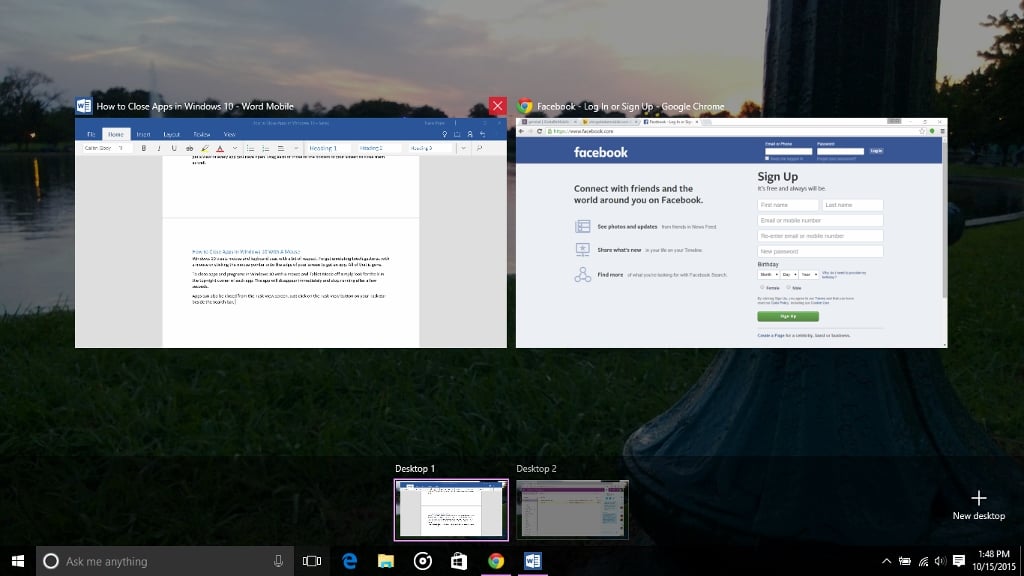This screenshot has height=576, width=1024.
Task: Close the Word Mobile window thumbnail
Action: pyautogui.click(x=497, y=106)
